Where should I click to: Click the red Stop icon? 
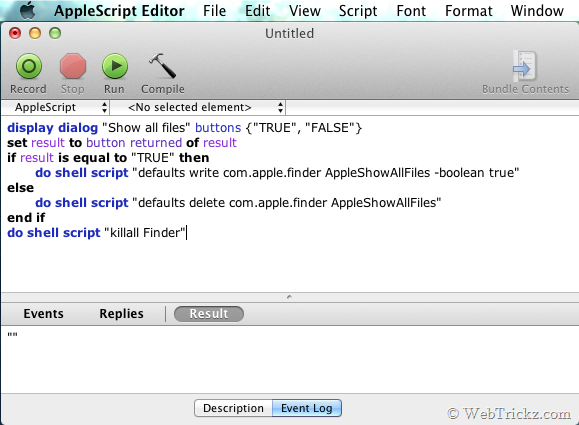(73, 66)
